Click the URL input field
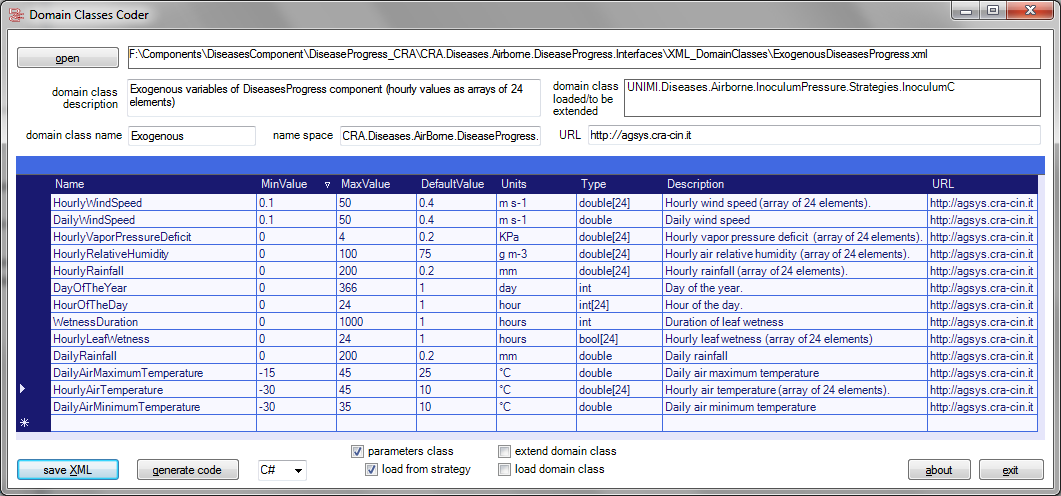Viewport: 1061px width, 496px height. click(x=814, y=135)
